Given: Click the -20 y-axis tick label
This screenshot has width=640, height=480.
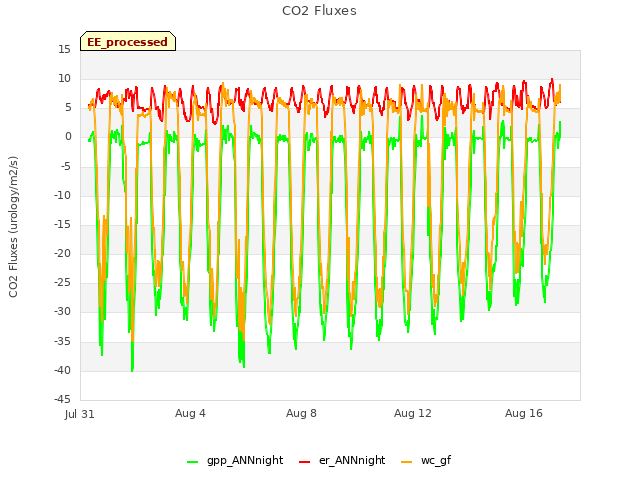Looking at the screenshot, I should pos(62,253).
